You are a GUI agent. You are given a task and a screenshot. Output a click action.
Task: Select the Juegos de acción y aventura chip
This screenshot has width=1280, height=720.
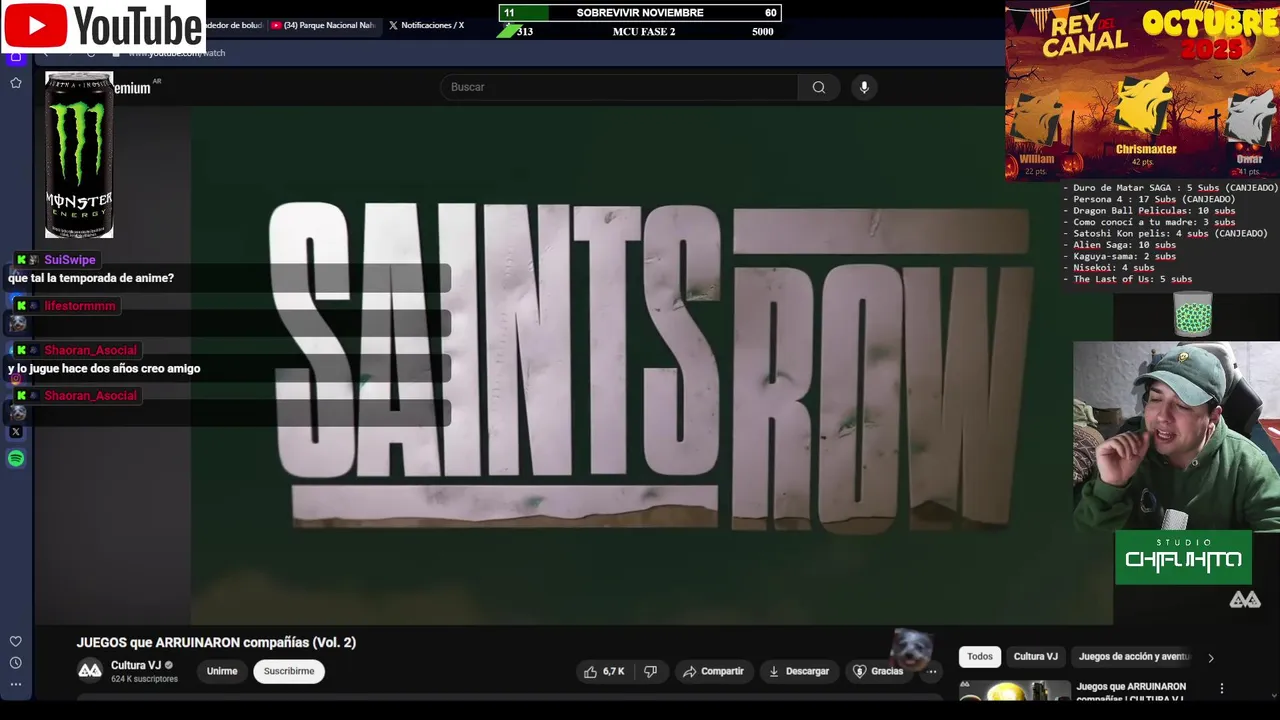pyautogui.click(x=1134, y=657)
